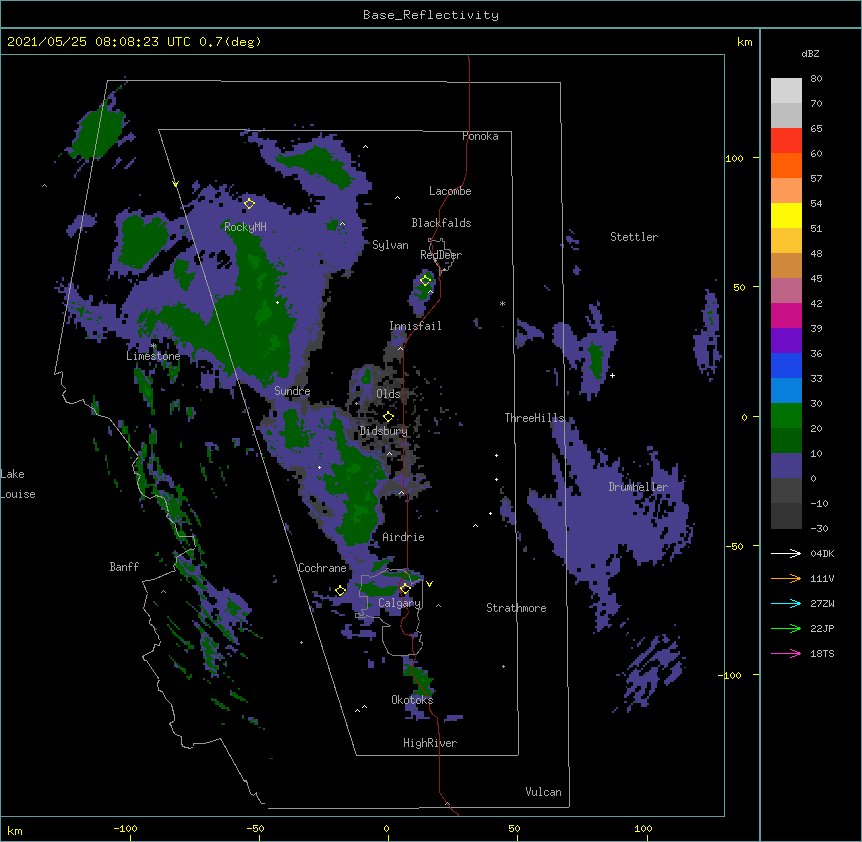
Task: Pick the lightest gray 70-80 dBZ swatch
Action: pos(786,91)
